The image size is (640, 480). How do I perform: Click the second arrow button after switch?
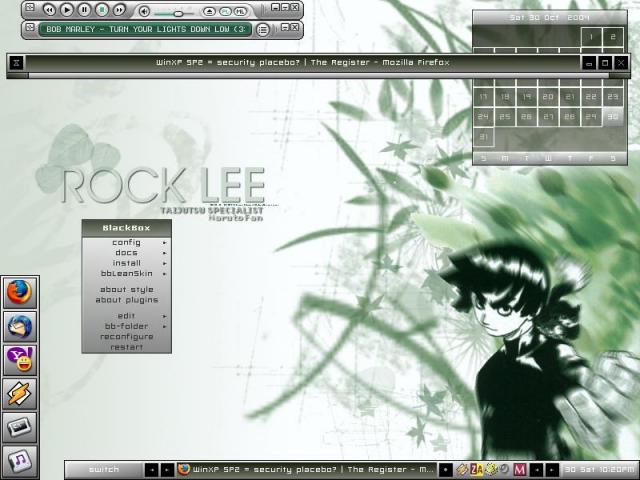pos(167,470)
